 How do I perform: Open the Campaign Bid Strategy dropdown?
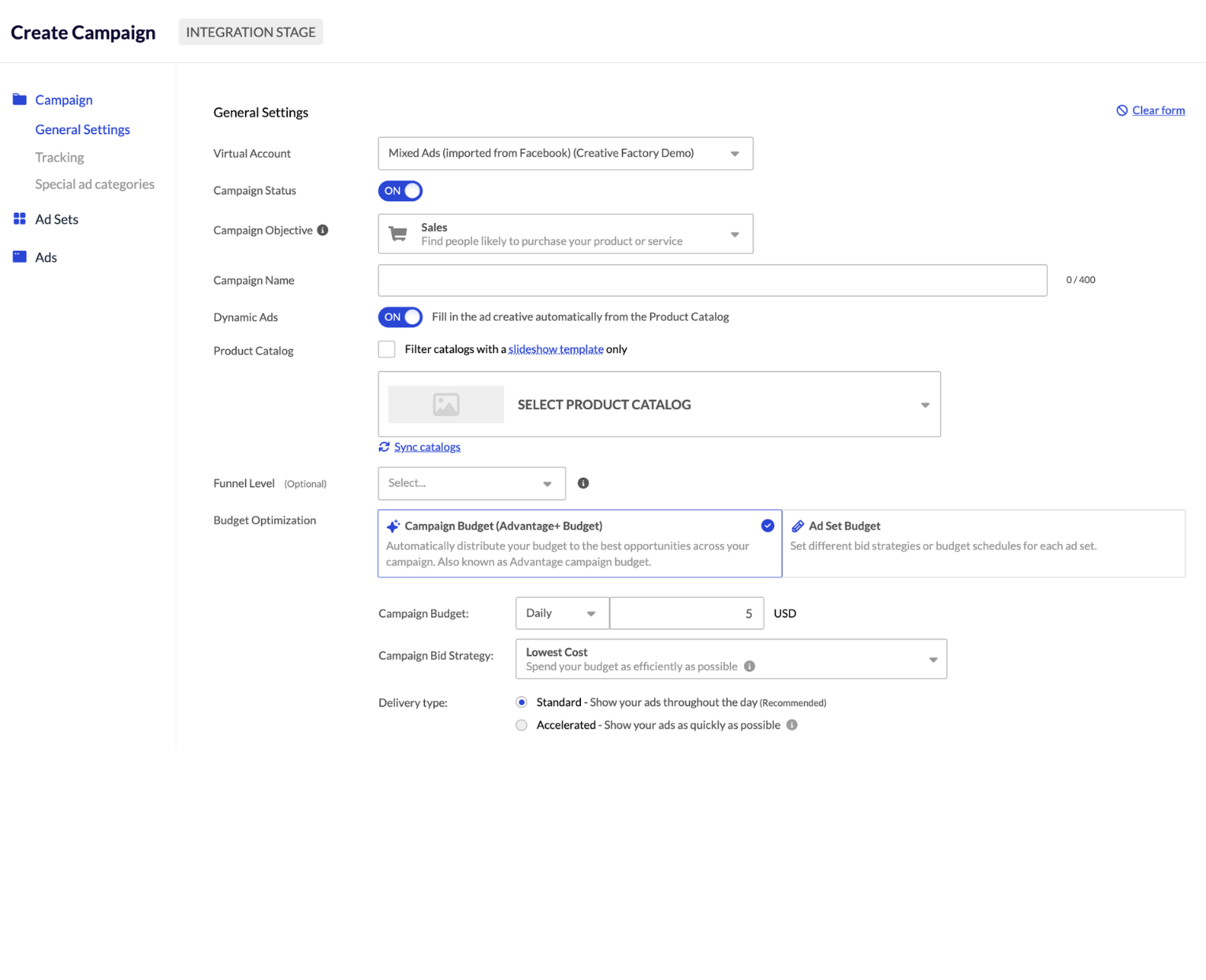731,659
